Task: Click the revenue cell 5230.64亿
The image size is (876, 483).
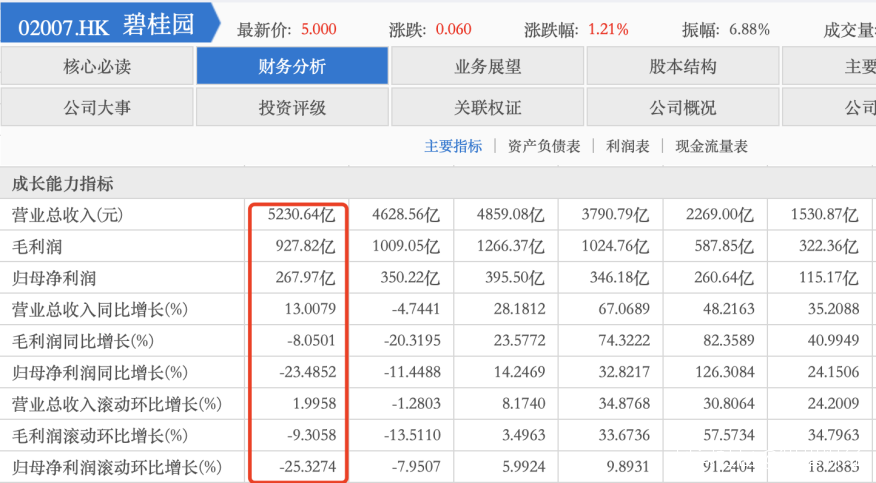Action: 302,214
